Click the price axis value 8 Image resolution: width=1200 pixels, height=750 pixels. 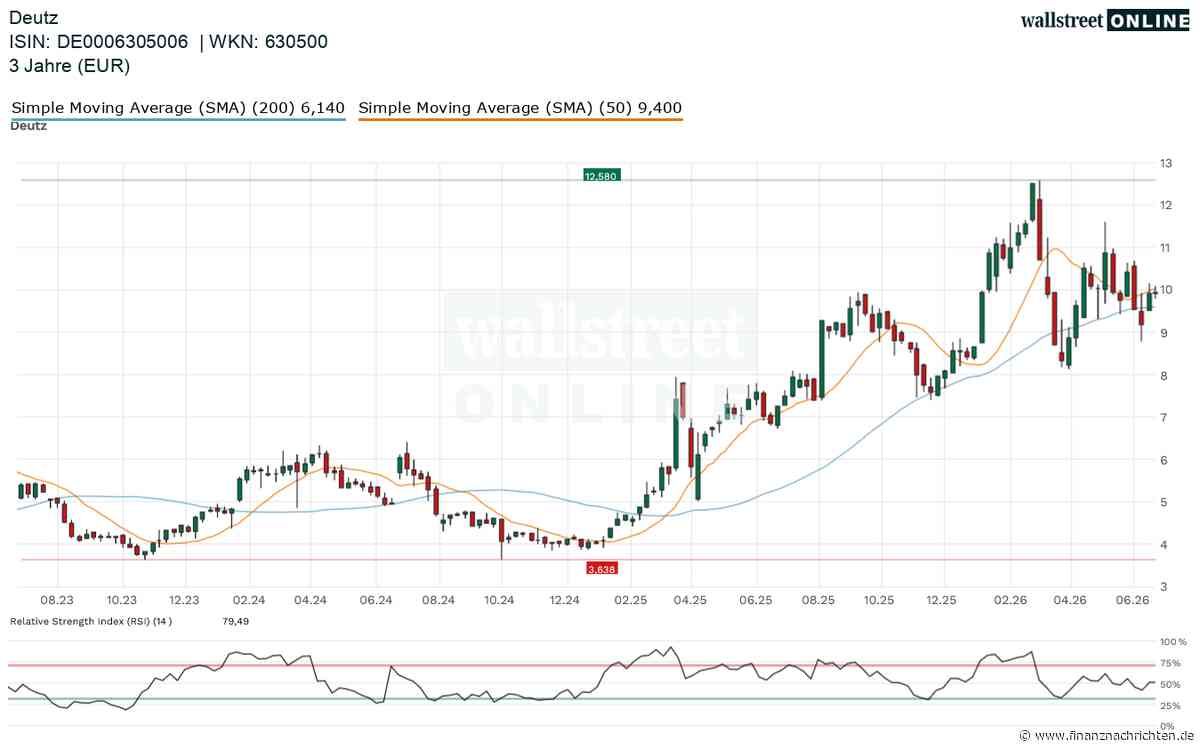point(1164,375)
